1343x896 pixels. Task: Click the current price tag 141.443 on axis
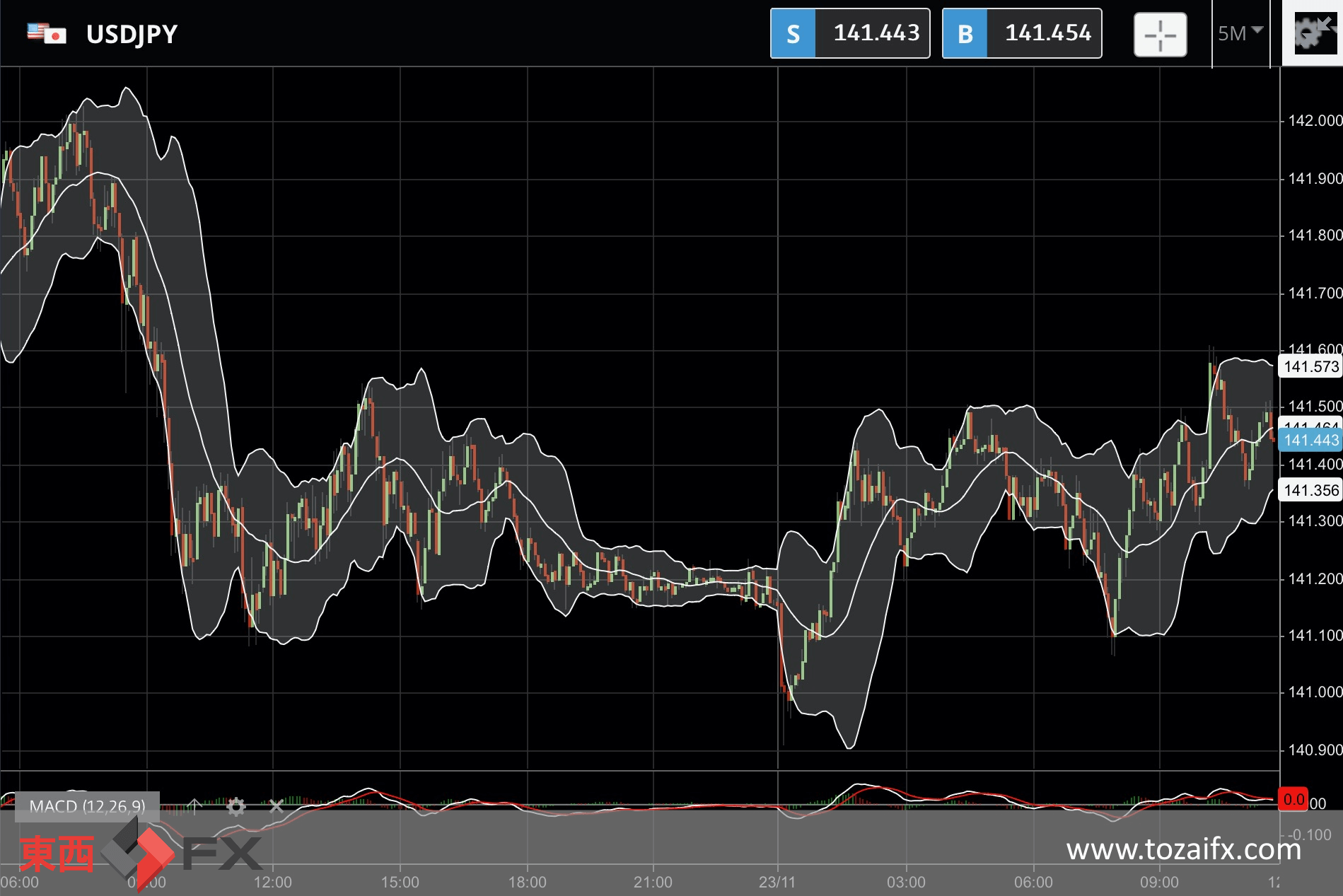[1310, 440]
